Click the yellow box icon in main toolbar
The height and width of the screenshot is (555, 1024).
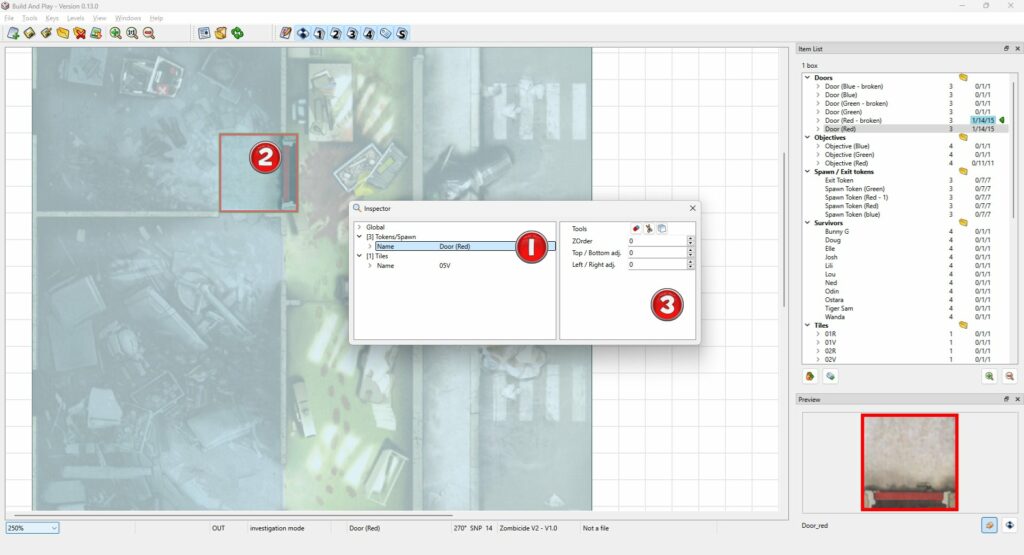click(221, 33)
